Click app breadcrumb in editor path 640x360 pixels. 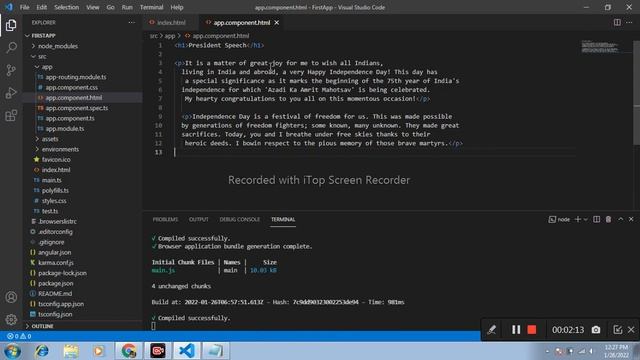tap(170, 36)
